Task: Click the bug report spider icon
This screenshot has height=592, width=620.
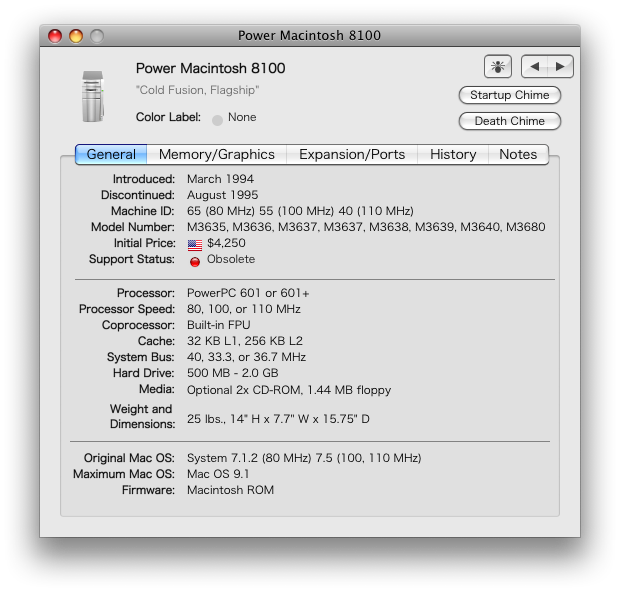Action: tap(497, 66)
